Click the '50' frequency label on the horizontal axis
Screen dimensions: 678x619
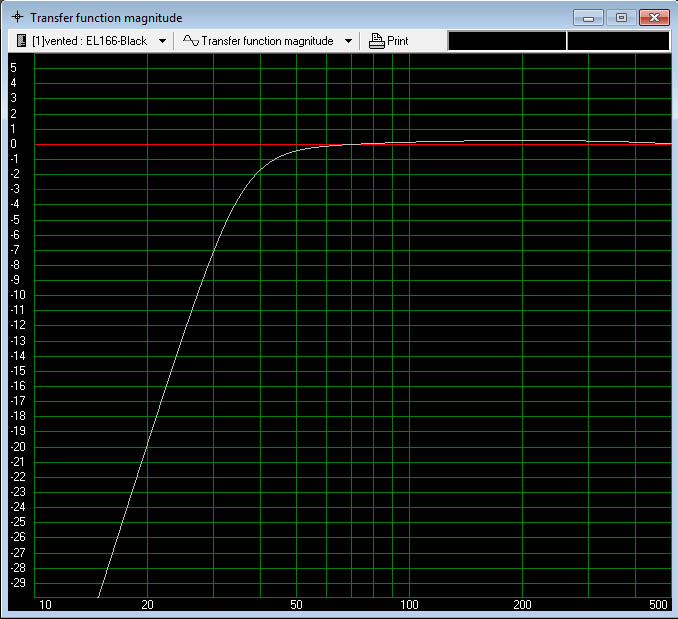(296, 605)
